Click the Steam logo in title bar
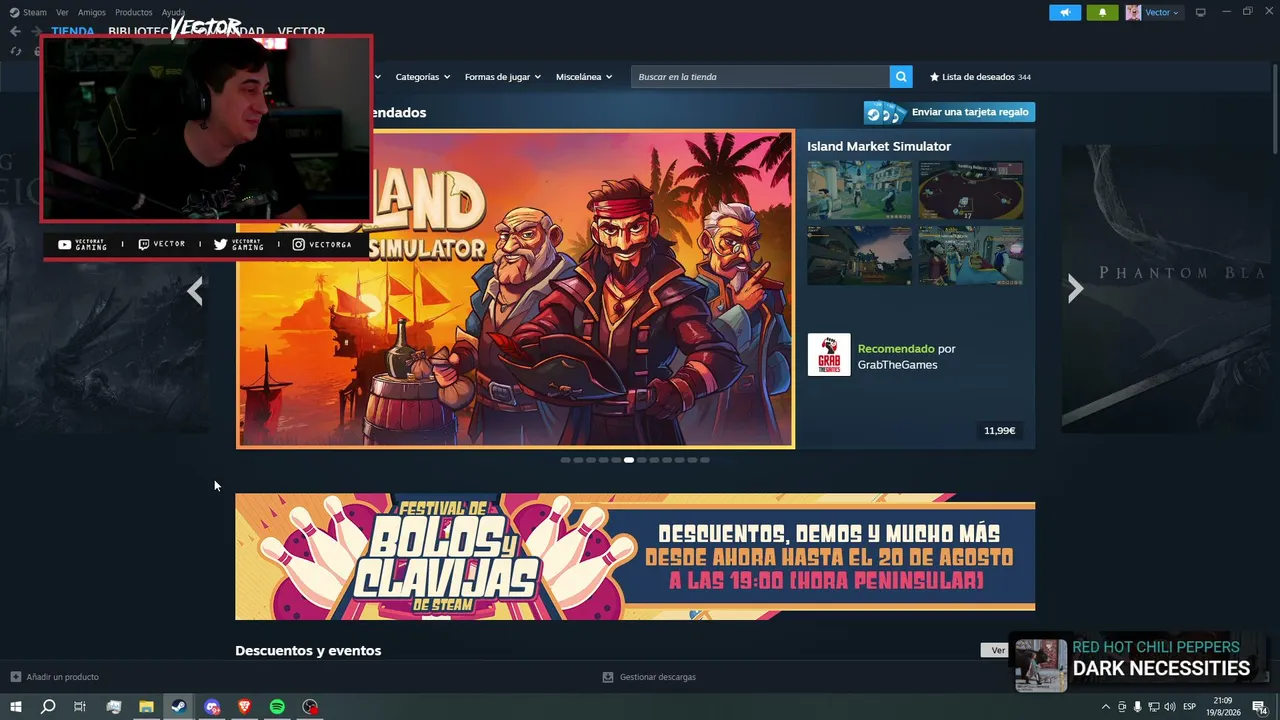1280x720 pixels. [x=15, y=12]
